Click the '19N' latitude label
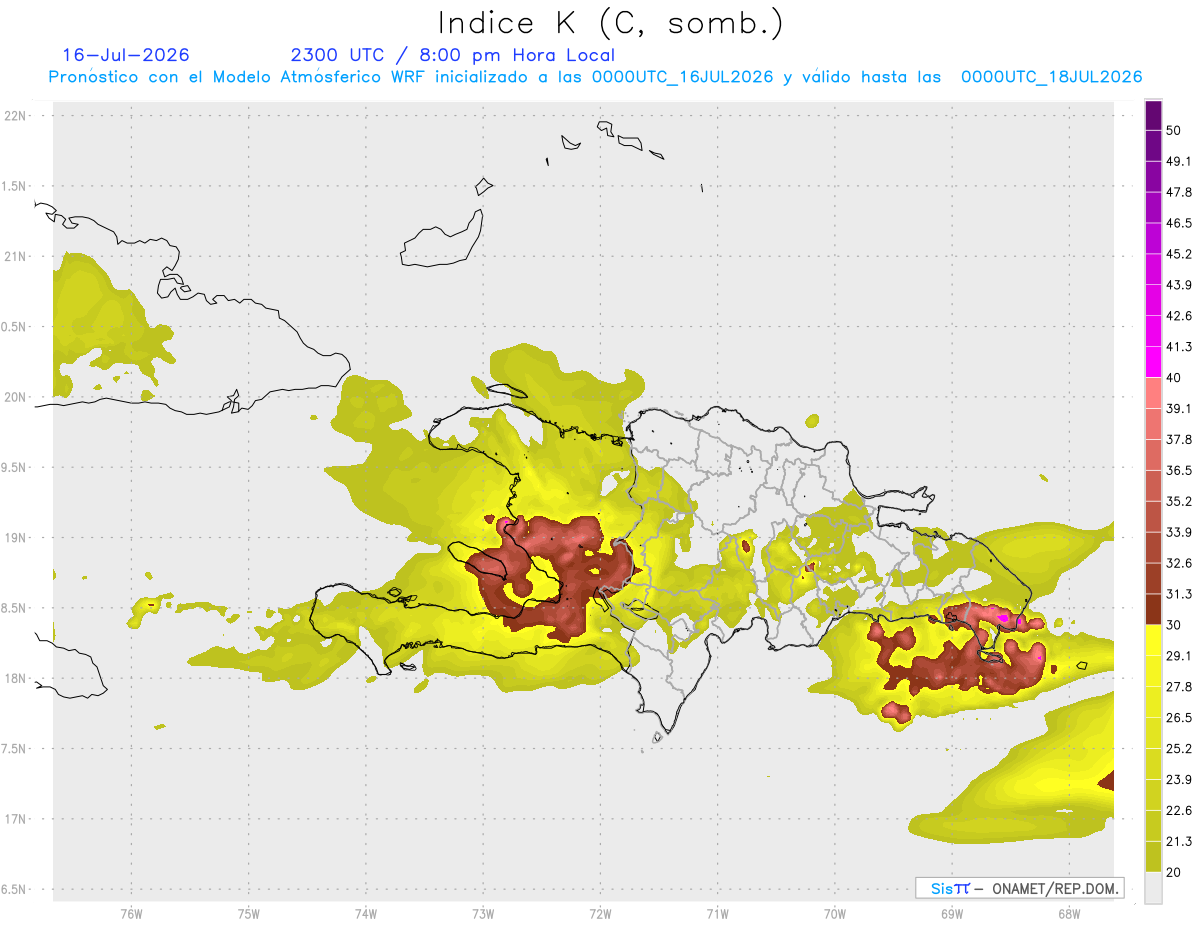 [x=16, y=537]
